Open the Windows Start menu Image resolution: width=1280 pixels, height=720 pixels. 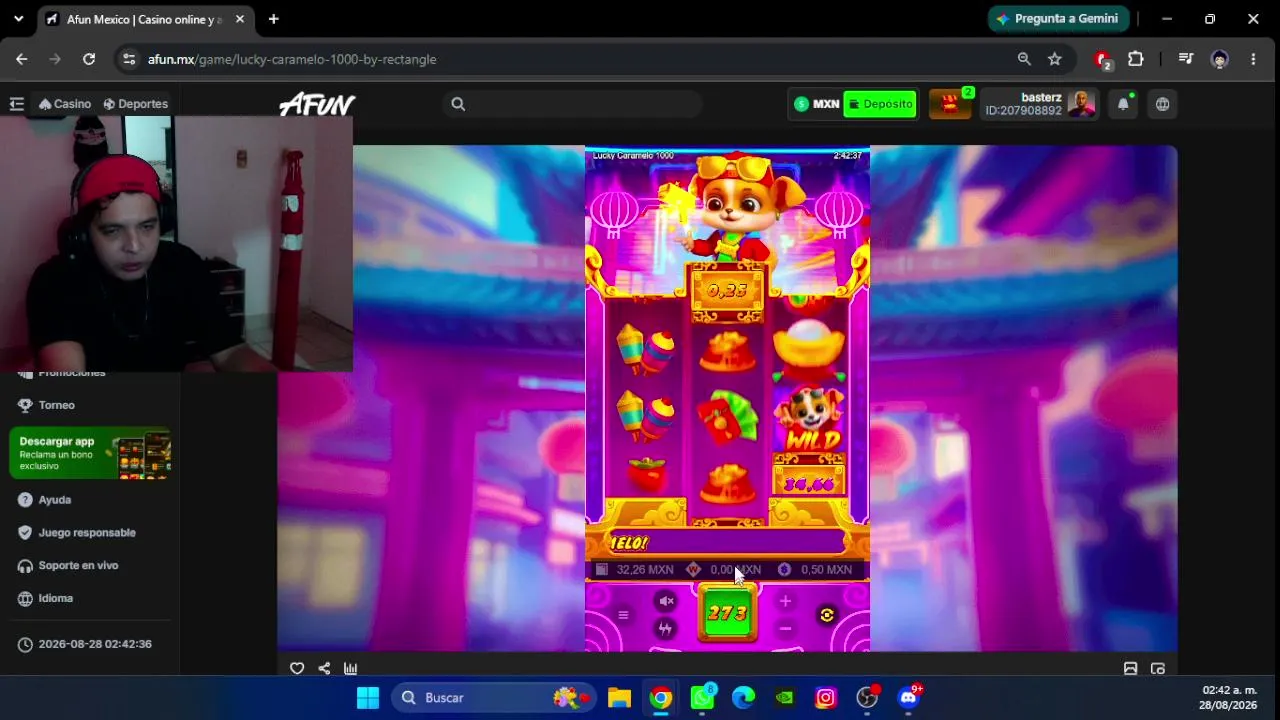368,698
